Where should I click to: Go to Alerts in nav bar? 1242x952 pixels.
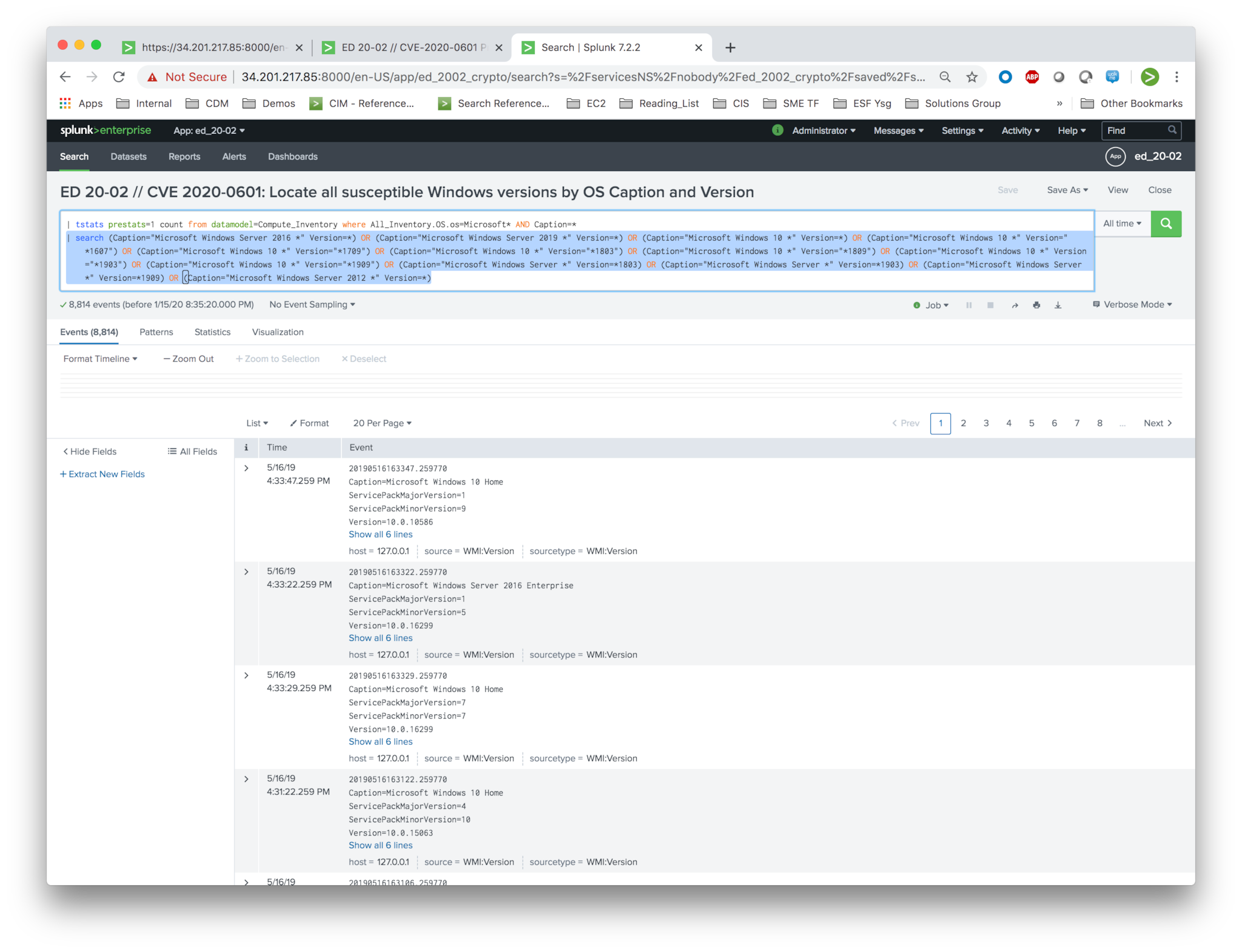click(x=234, y=156)
